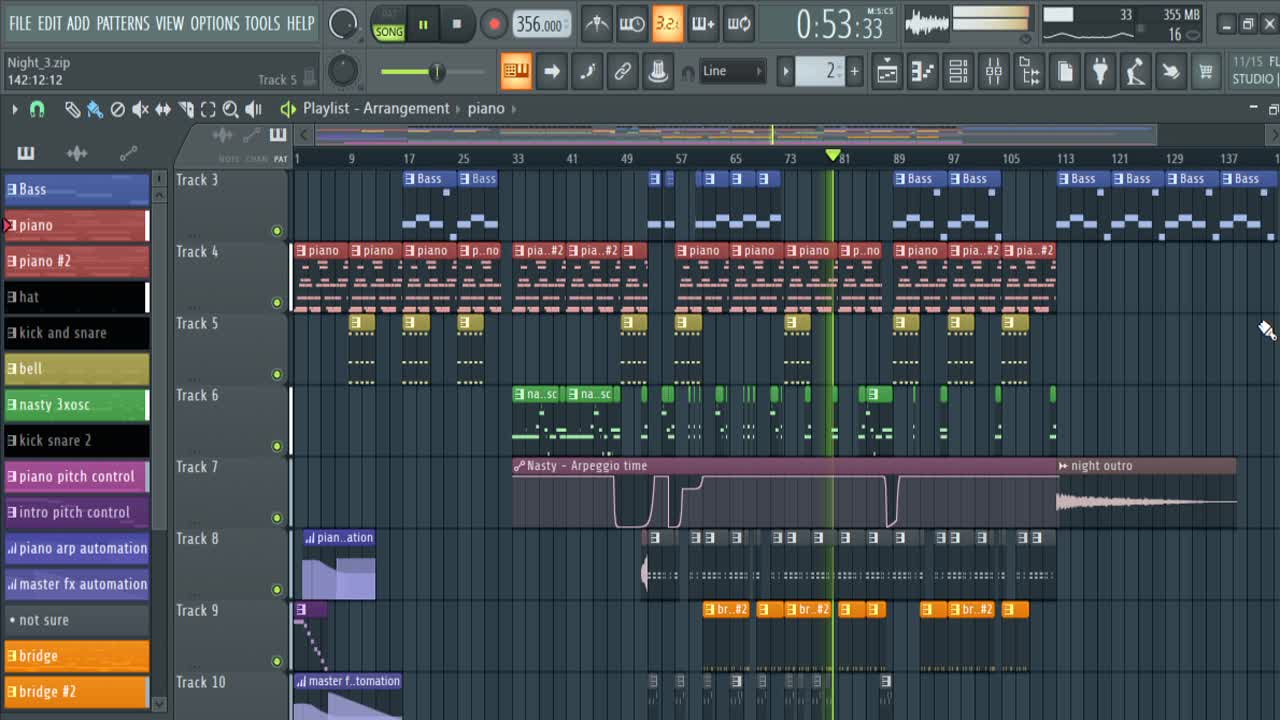The height and width of the screenshot is (720, 1280).
Task: Click the master pitch knob
Action: coord(343,70)
